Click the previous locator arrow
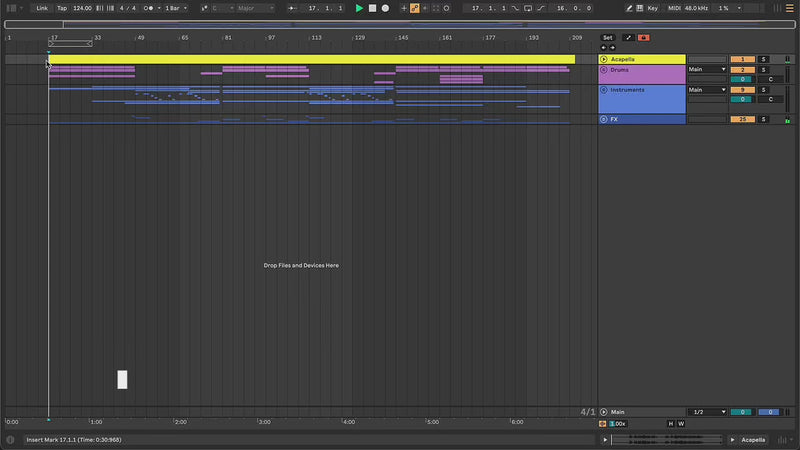This screenshot has height=450, width=800. (603, 47)
